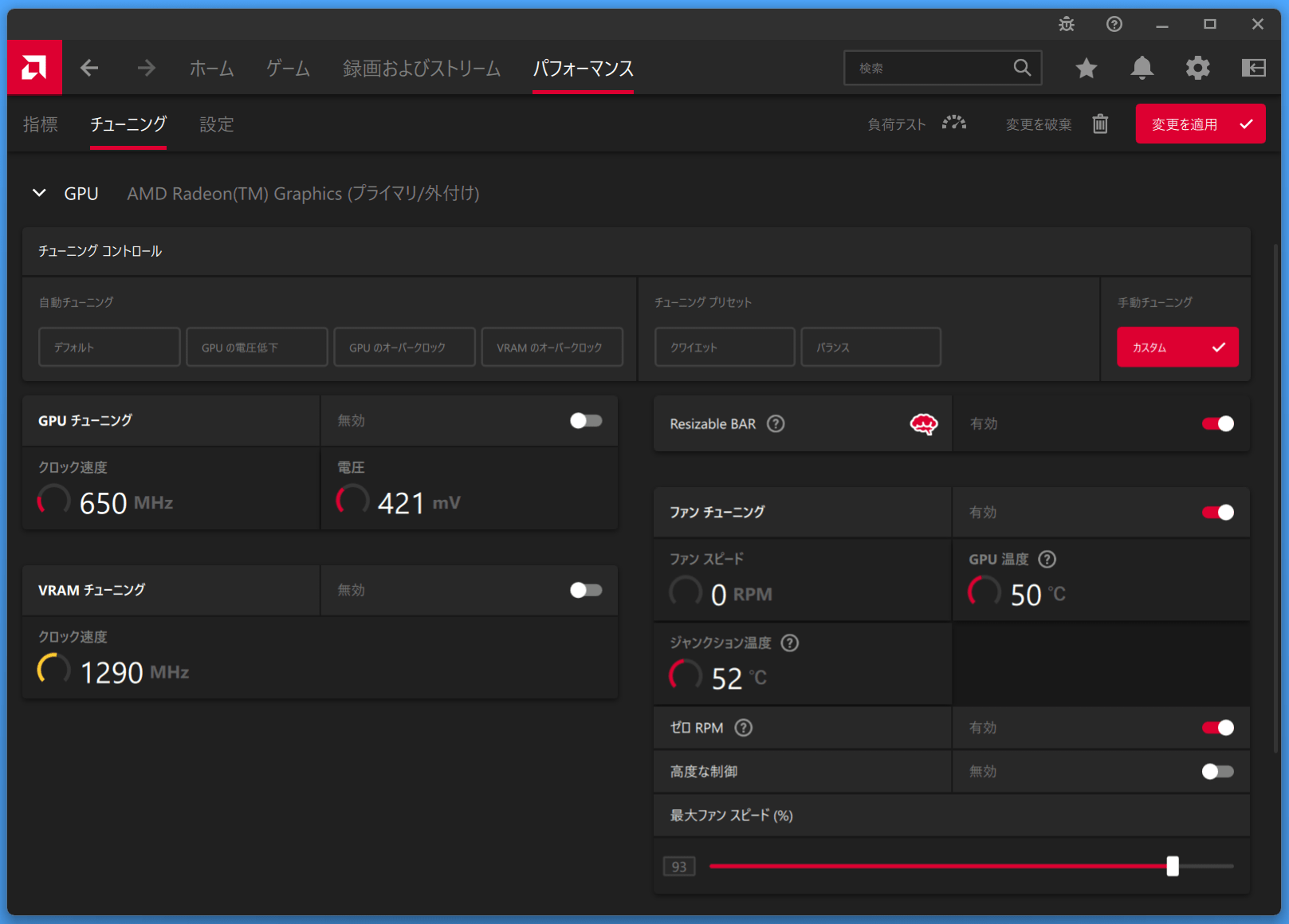Disable the Resizable BAR toggle
1289x924 pixels.
(1218, 424)
